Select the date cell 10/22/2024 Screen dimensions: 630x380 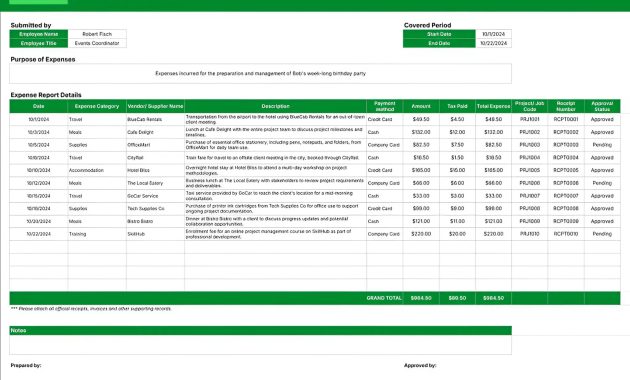[x=39, y=234]
